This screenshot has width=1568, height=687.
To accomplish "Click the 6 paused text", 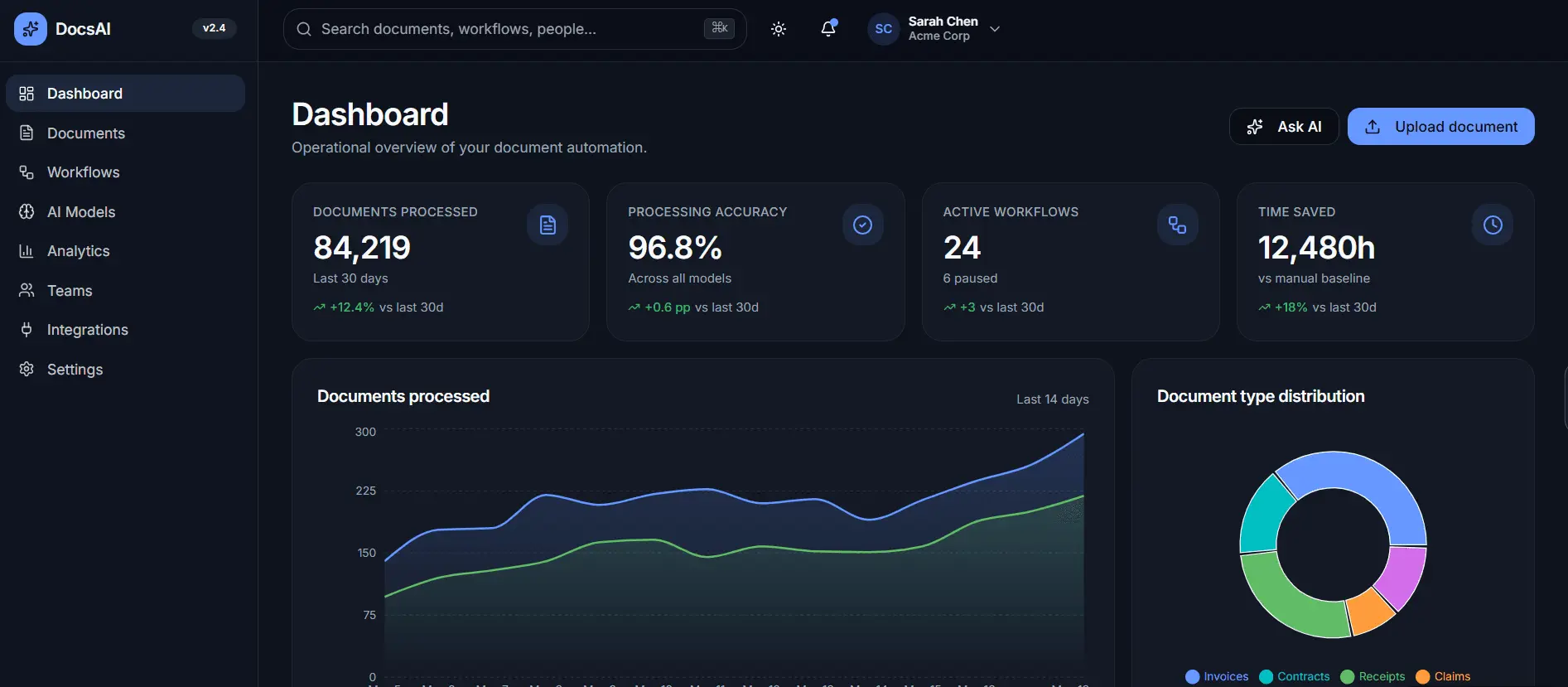I will click(970, 278).
